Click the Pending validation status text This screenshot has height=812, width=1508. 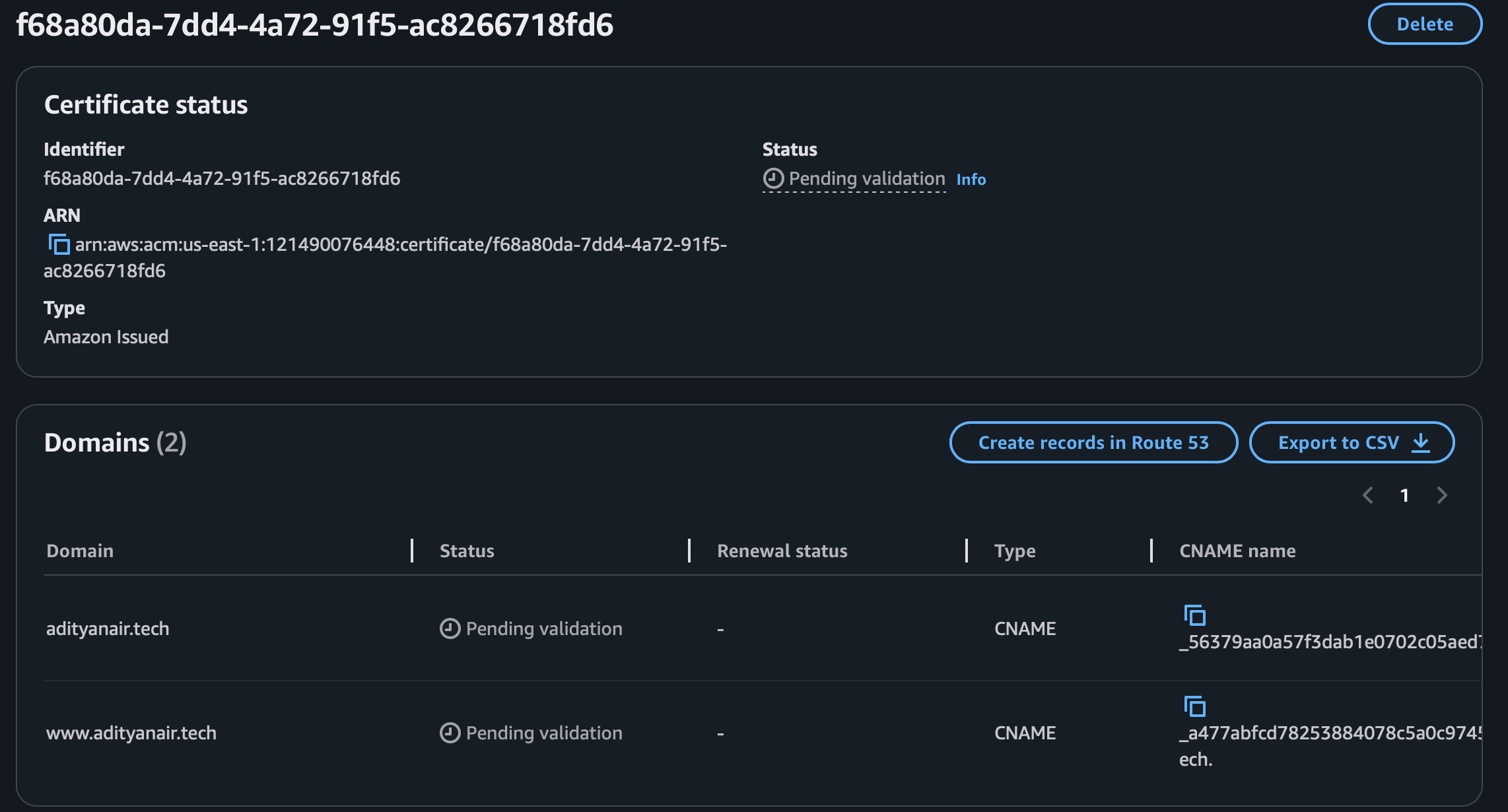click(x=866, y=178)
